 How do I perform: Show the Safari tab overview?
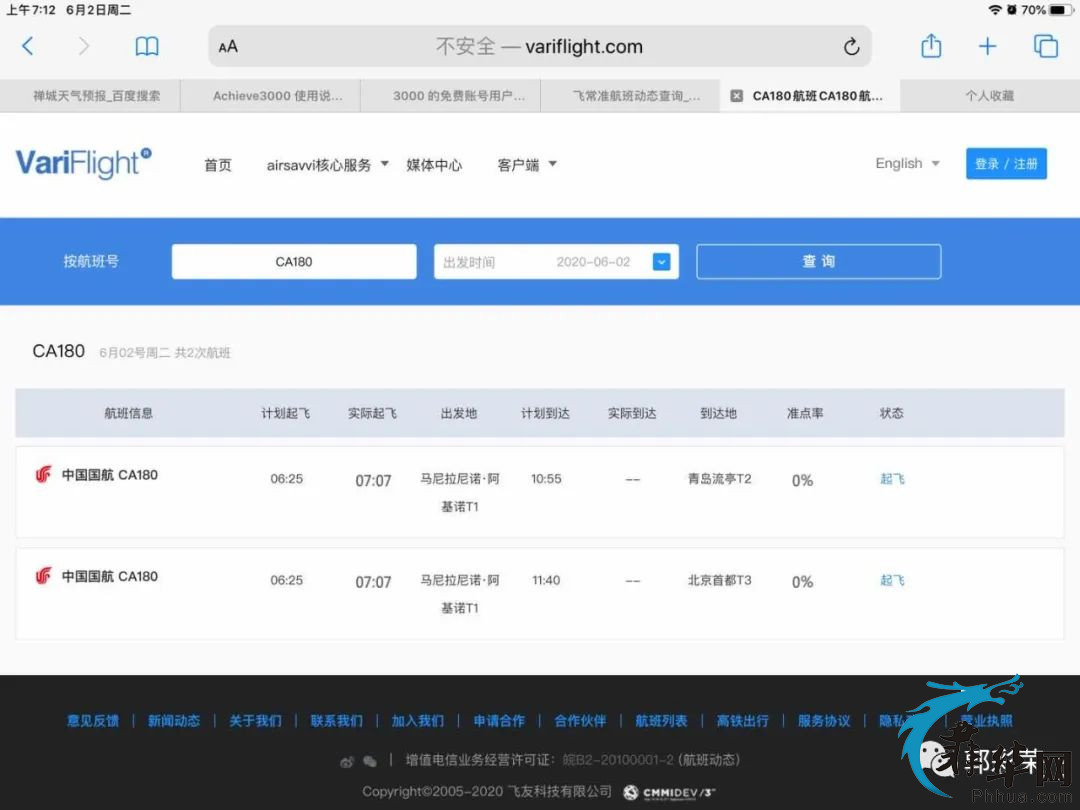click(1046, 46)
